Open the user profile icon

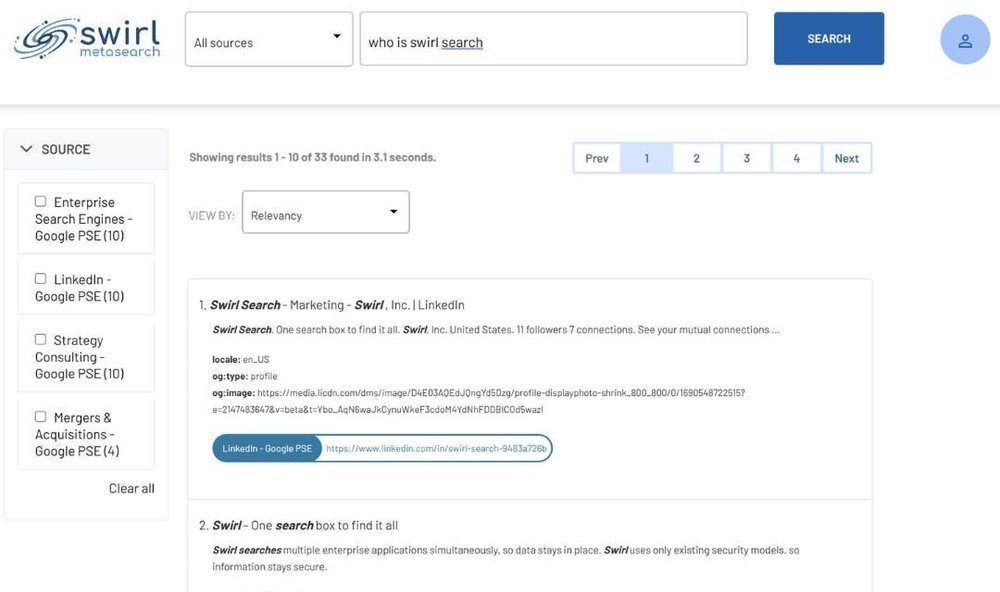[965, 40]
